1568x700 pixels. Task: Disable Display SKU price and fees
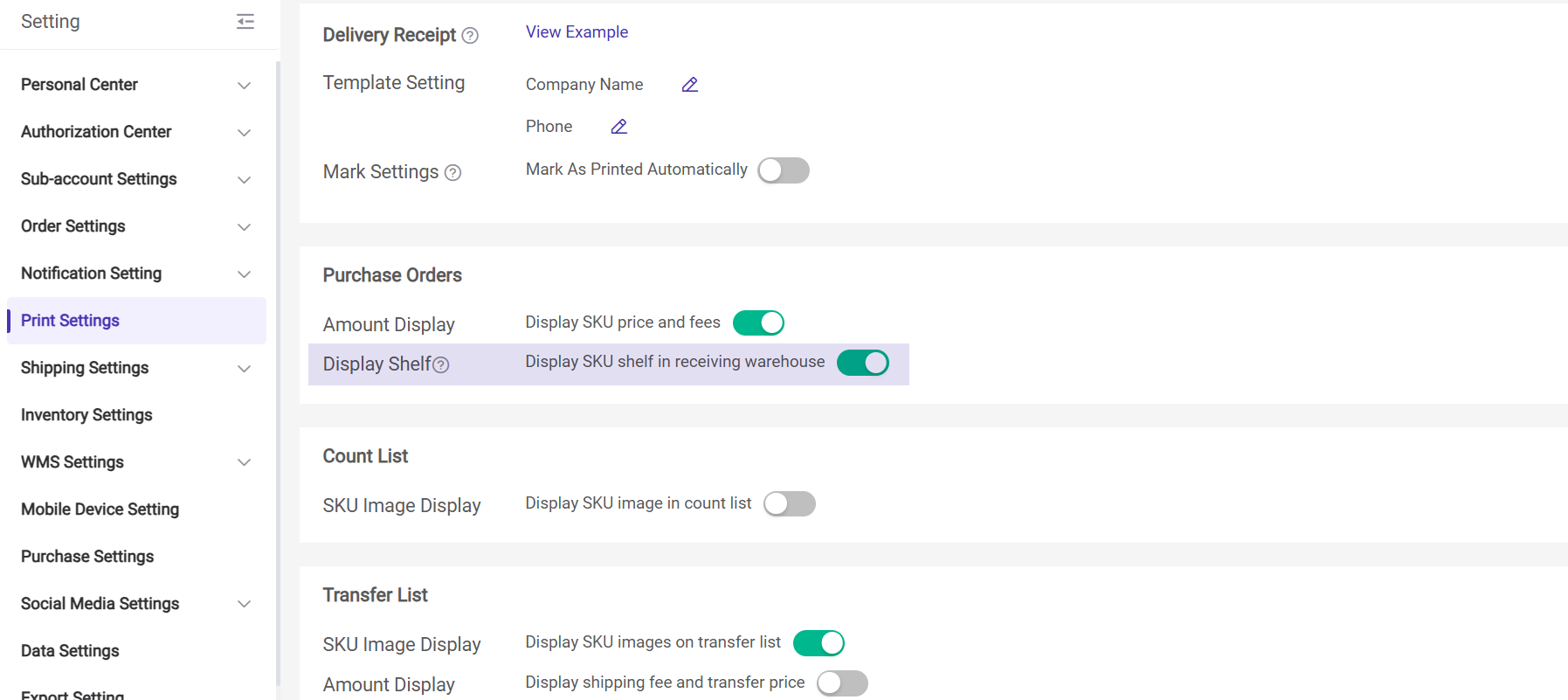coord(758,323)
